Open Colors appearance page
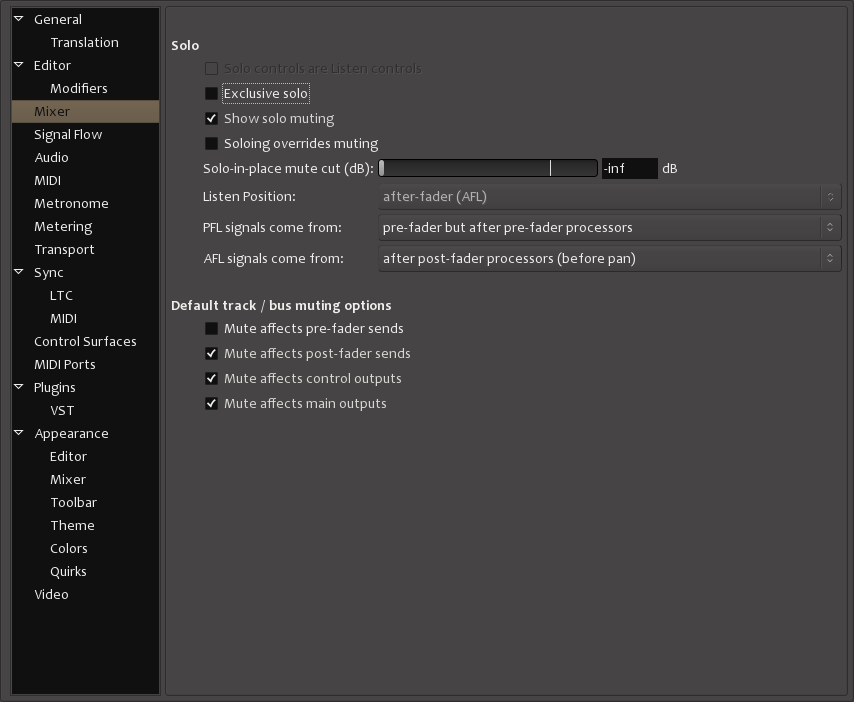The image size is (854, 702). click(x=69, y=548)
